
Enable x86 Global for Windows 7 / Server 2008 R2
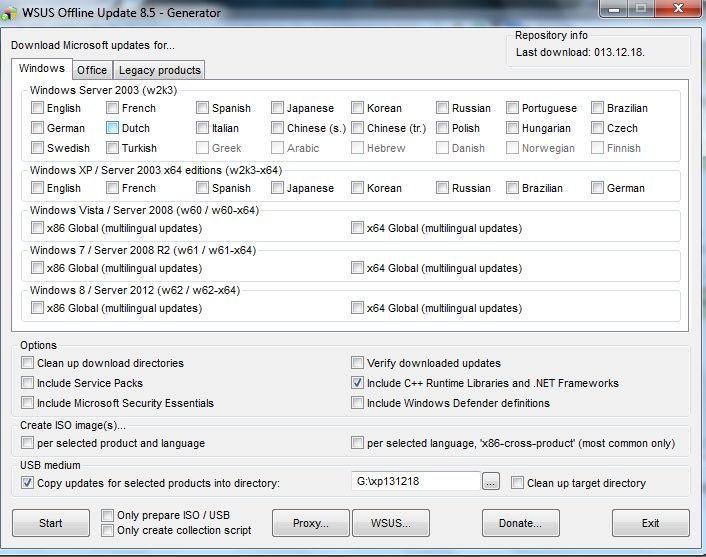click(37, 268)
